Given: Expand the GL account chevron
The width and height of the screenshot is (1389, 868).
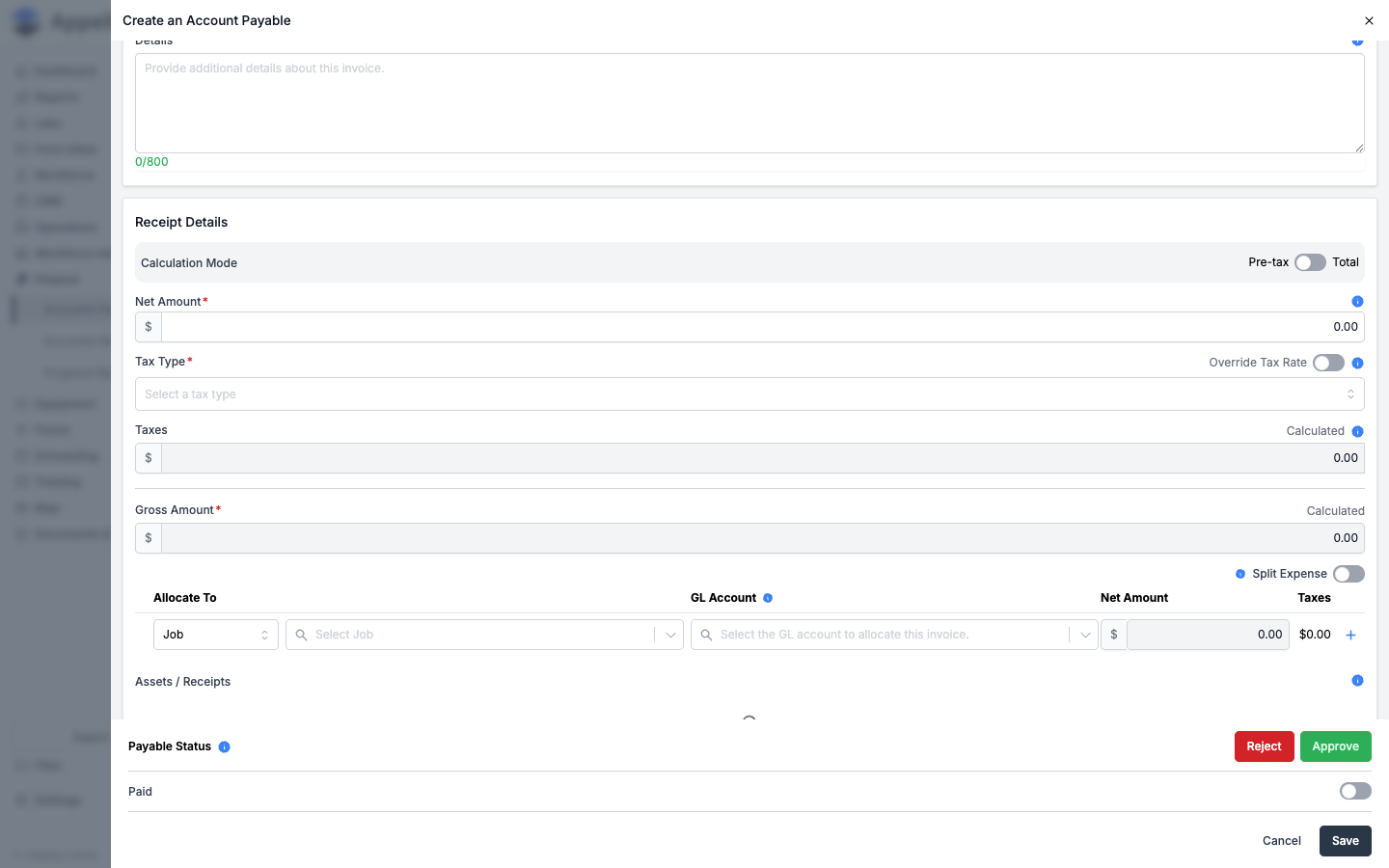Looking at the screenshot, I should click(x=1085, y=635).
